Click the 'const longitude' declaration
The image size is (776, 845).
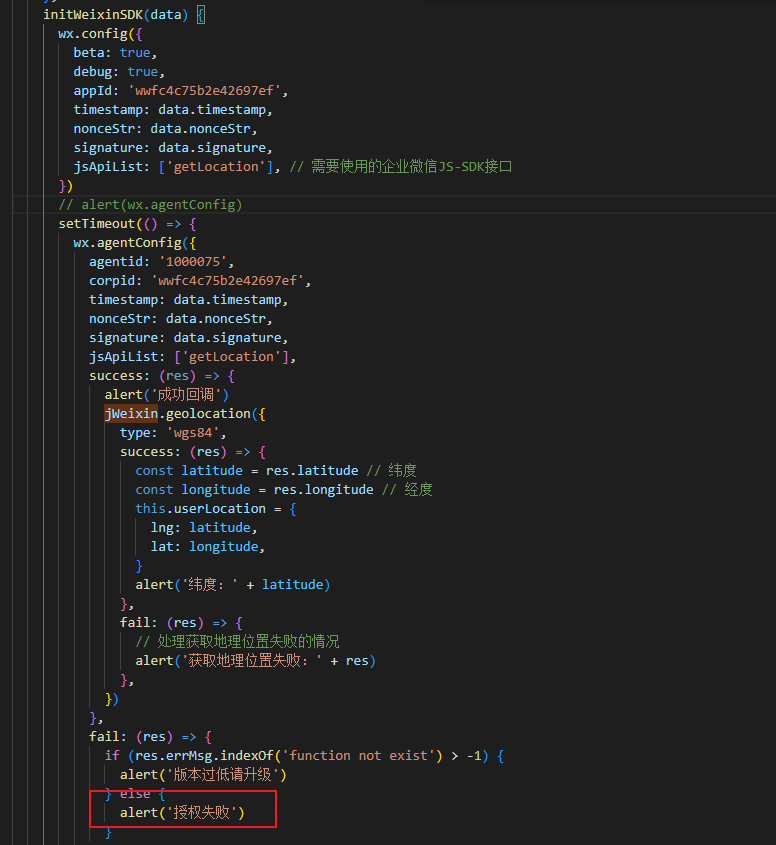(254, 490)
